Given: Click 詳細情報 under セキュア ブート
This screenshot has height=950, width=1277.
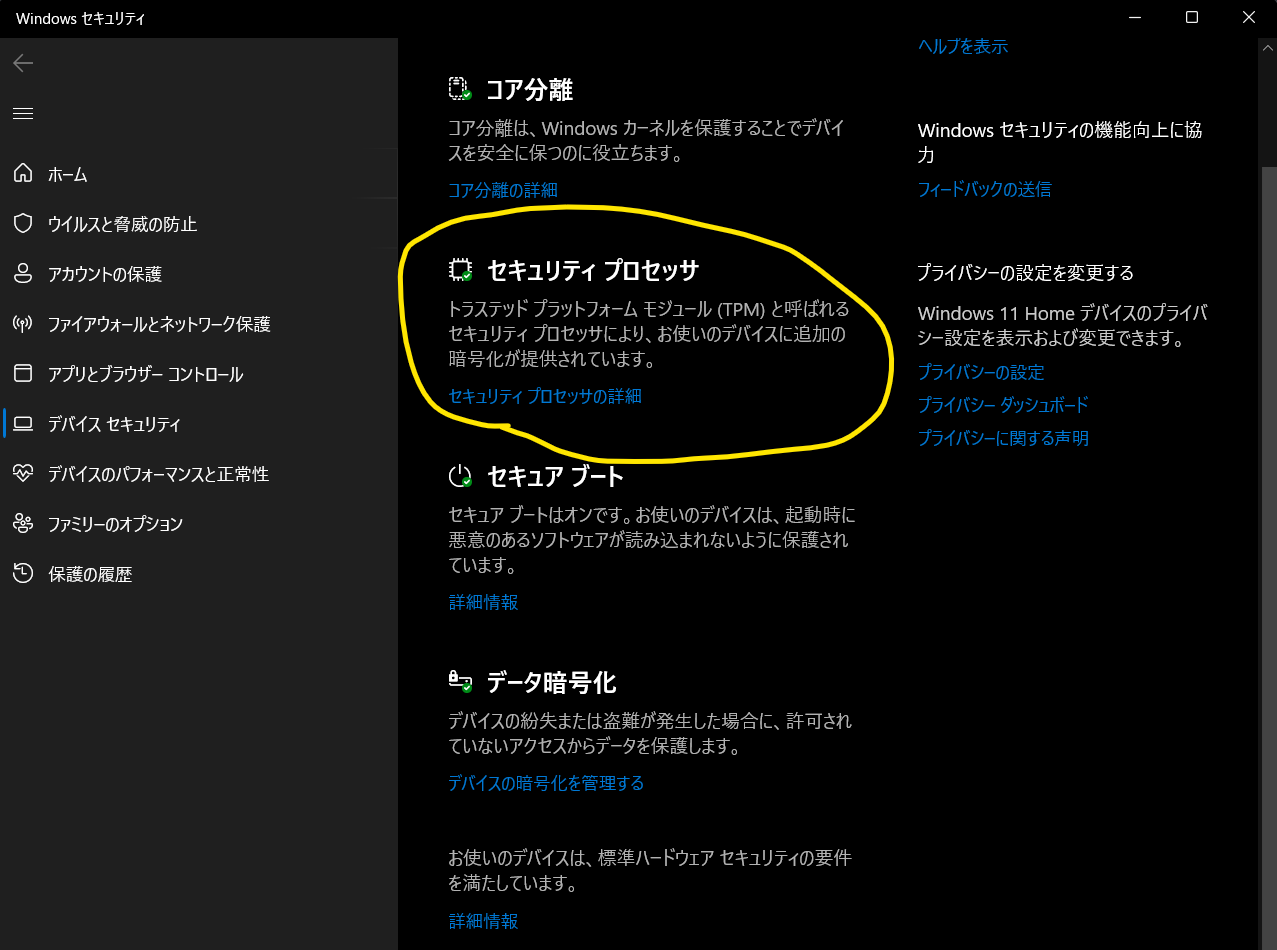Looking at the screenshot, I should click(483, 602).
